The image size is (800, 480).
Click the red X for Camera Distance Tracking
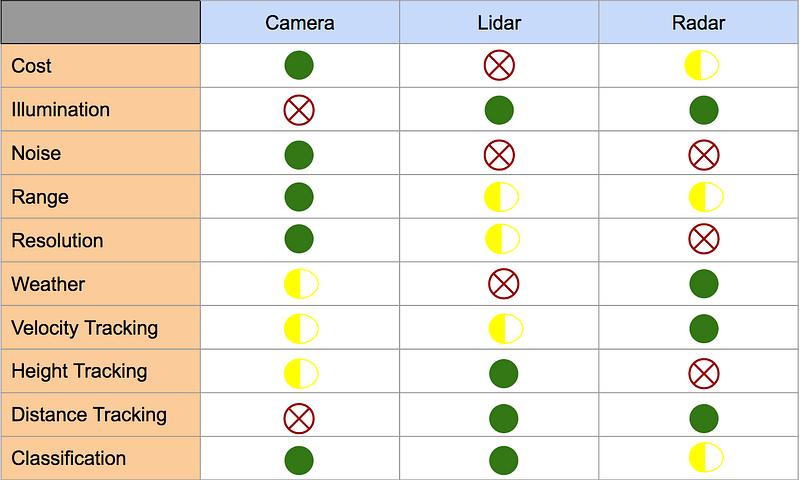coord(299,418)
